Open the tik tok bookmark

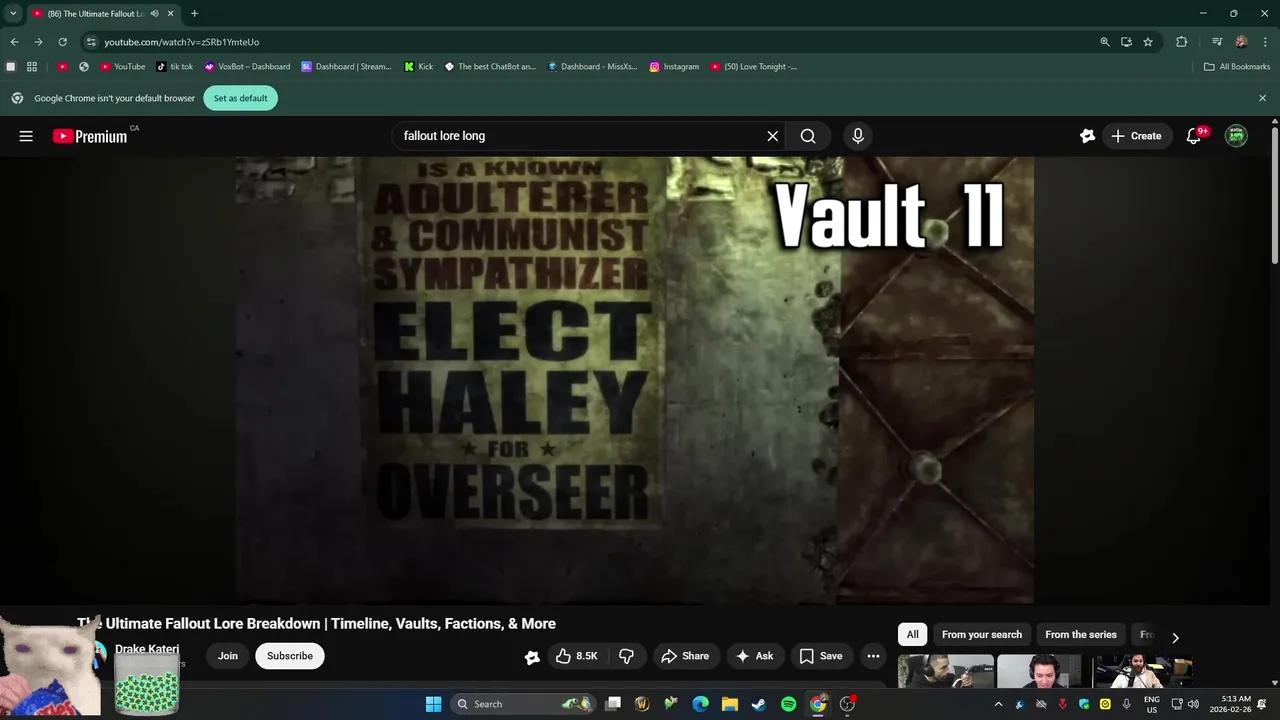(174, 67)
